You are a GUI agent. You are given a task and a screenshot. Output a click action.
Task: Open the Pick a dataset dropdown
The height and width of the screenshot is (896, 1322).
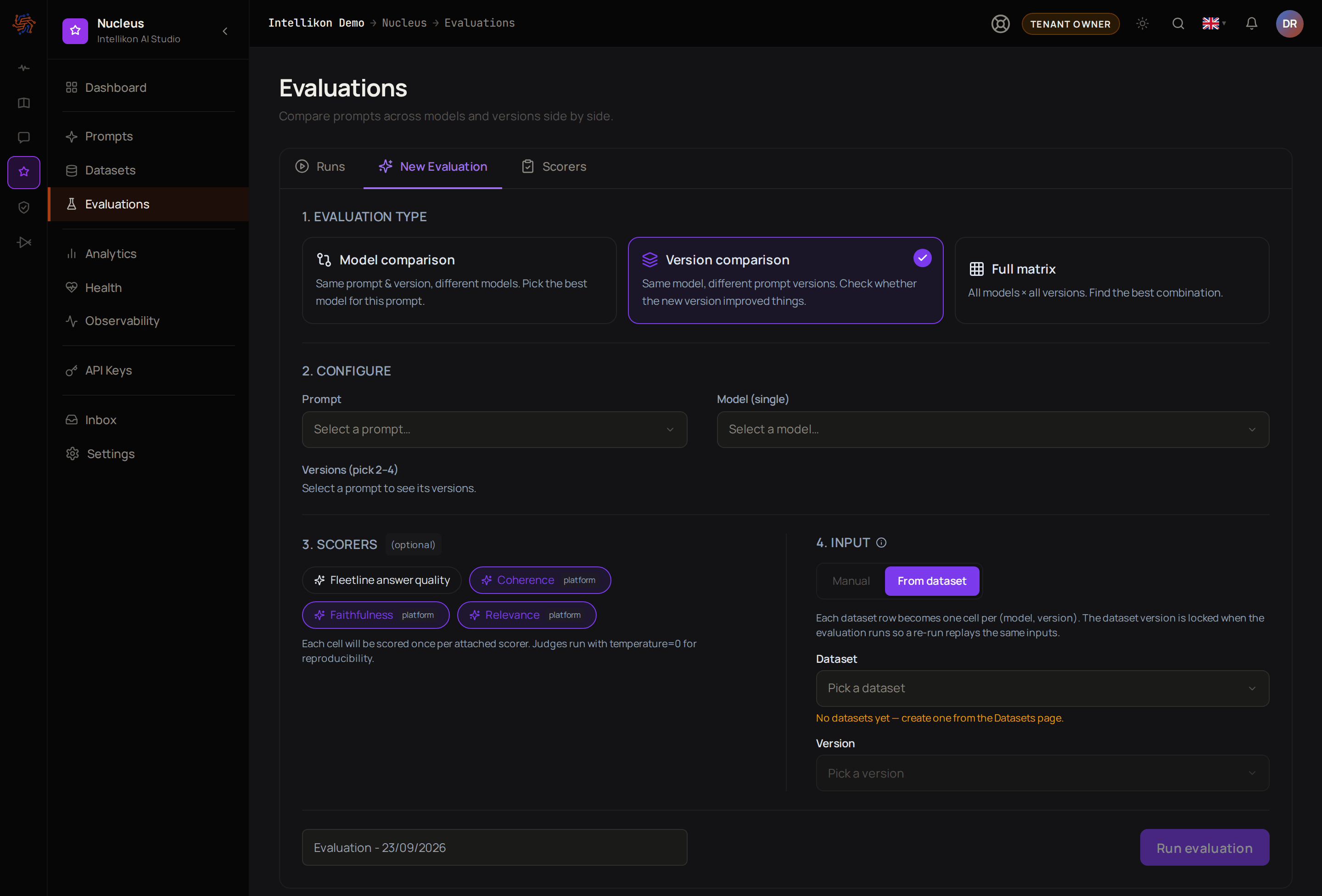pyautogui.click(x=1042, y=689)
